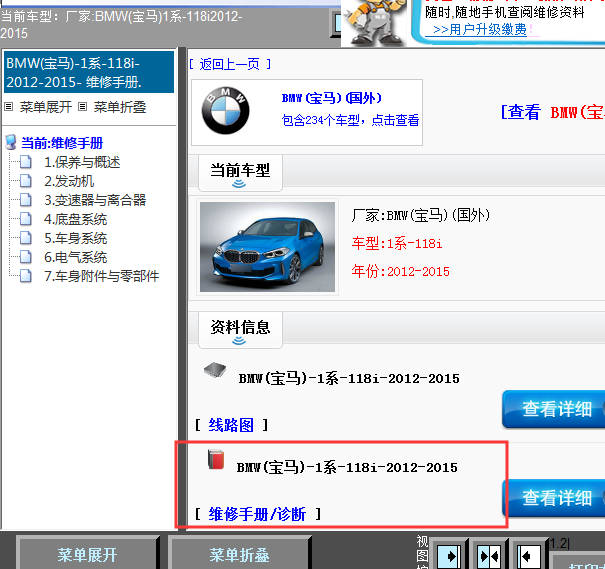
Task: Open tree item 1.保养与概述
Action: [82, 162]
